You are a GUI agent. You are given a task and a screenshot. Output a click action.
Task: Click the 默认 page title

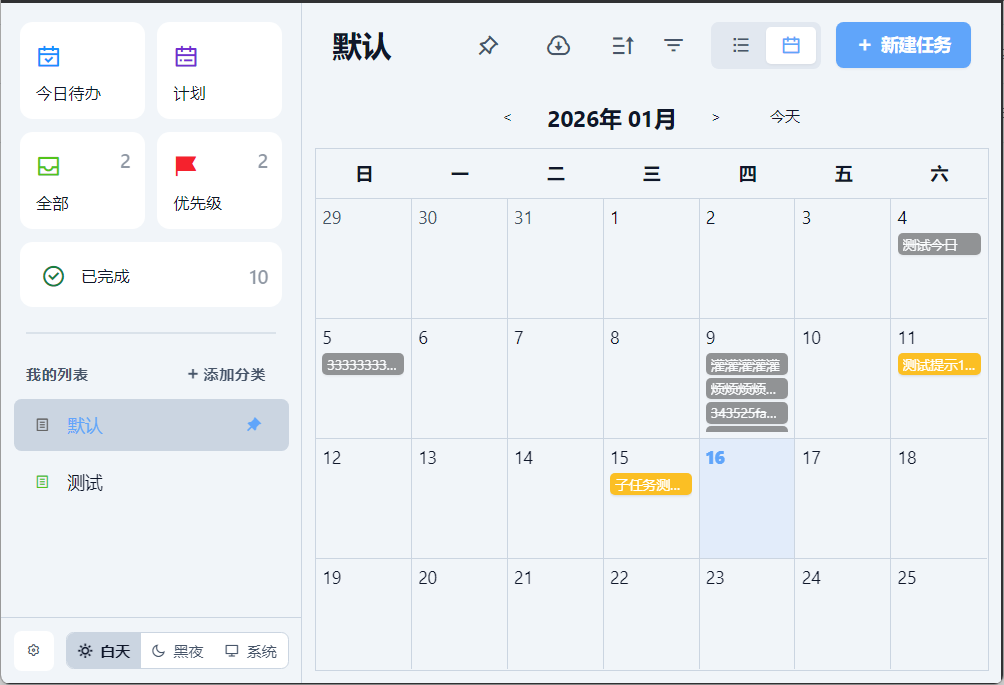pos(361,46)
